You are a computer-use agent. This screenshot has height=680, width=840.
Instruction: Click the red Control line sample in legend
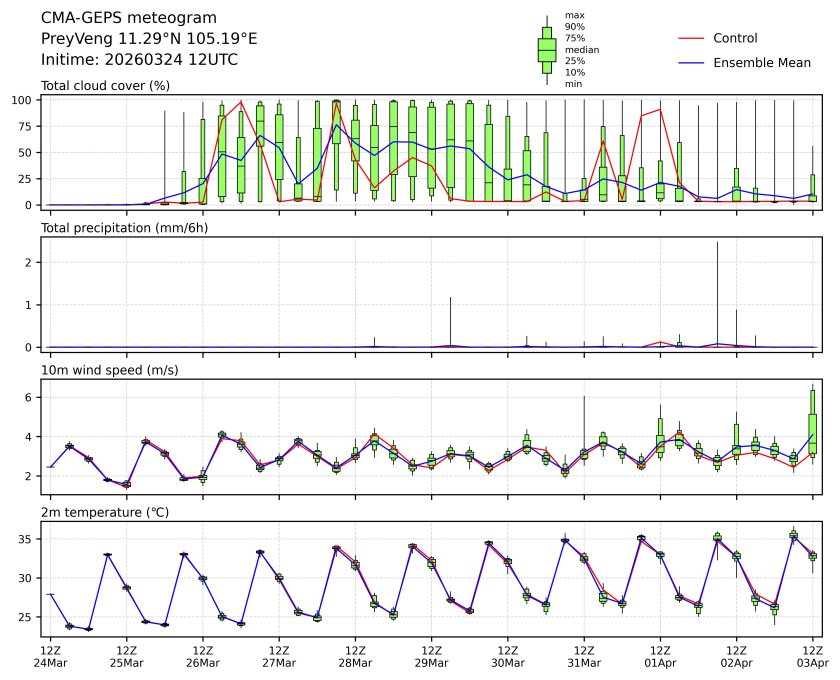[x=693, y=38]
